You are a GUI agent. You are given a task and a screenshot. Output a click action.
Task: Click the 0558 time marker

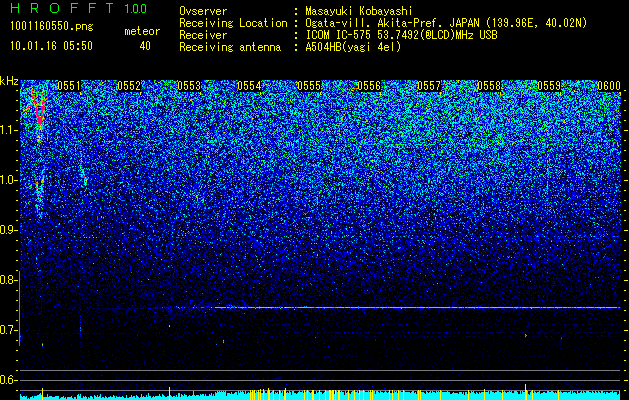489,86
